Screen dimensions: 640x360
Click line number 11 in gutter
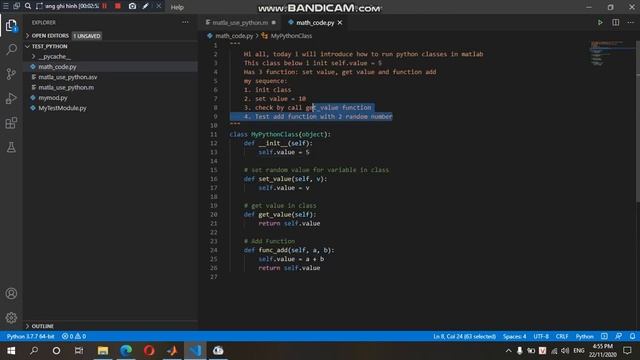214,134
